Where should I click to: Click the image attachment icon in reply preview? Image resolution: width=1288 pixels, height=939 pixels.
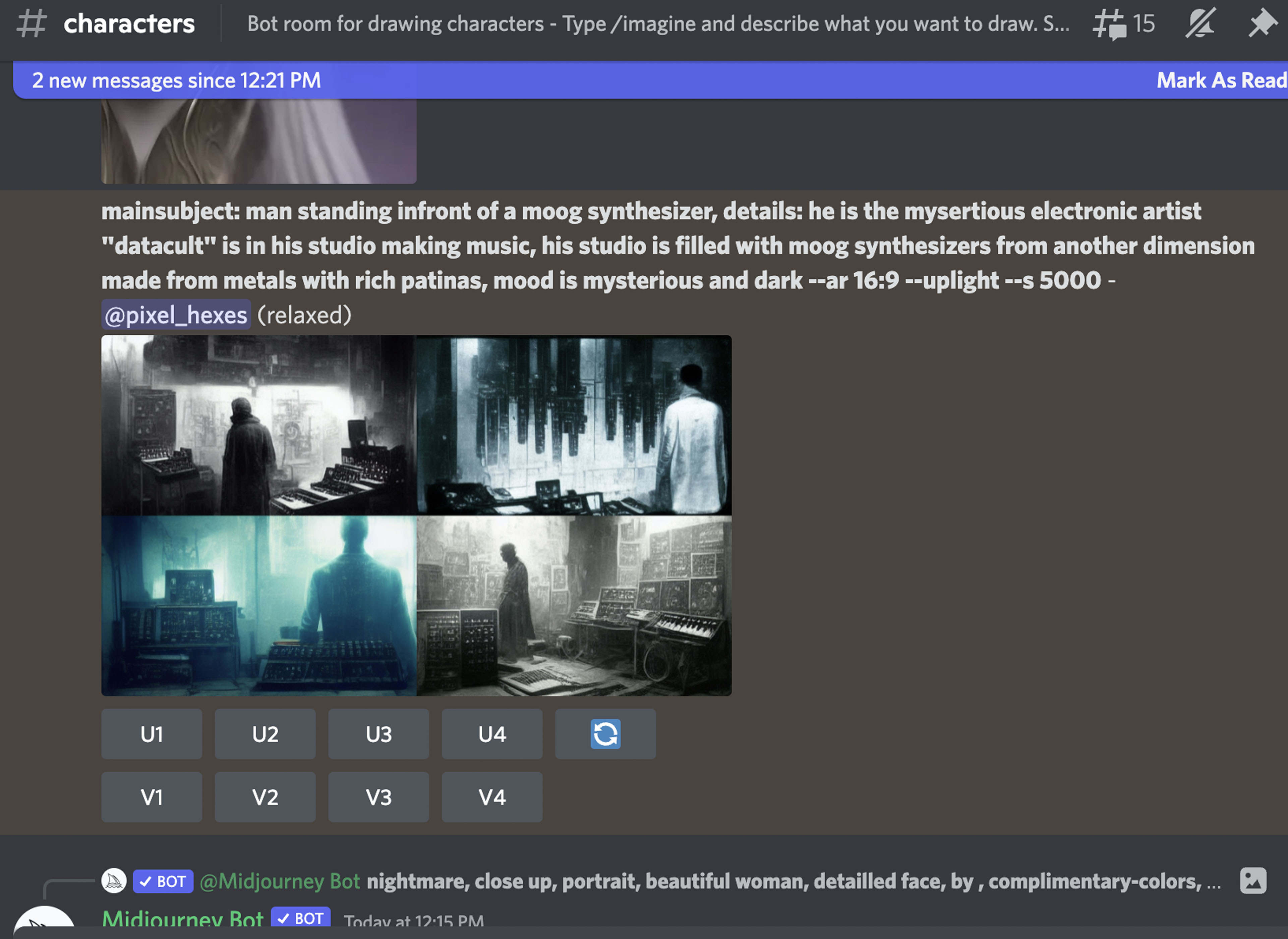tap(1253, 880)
